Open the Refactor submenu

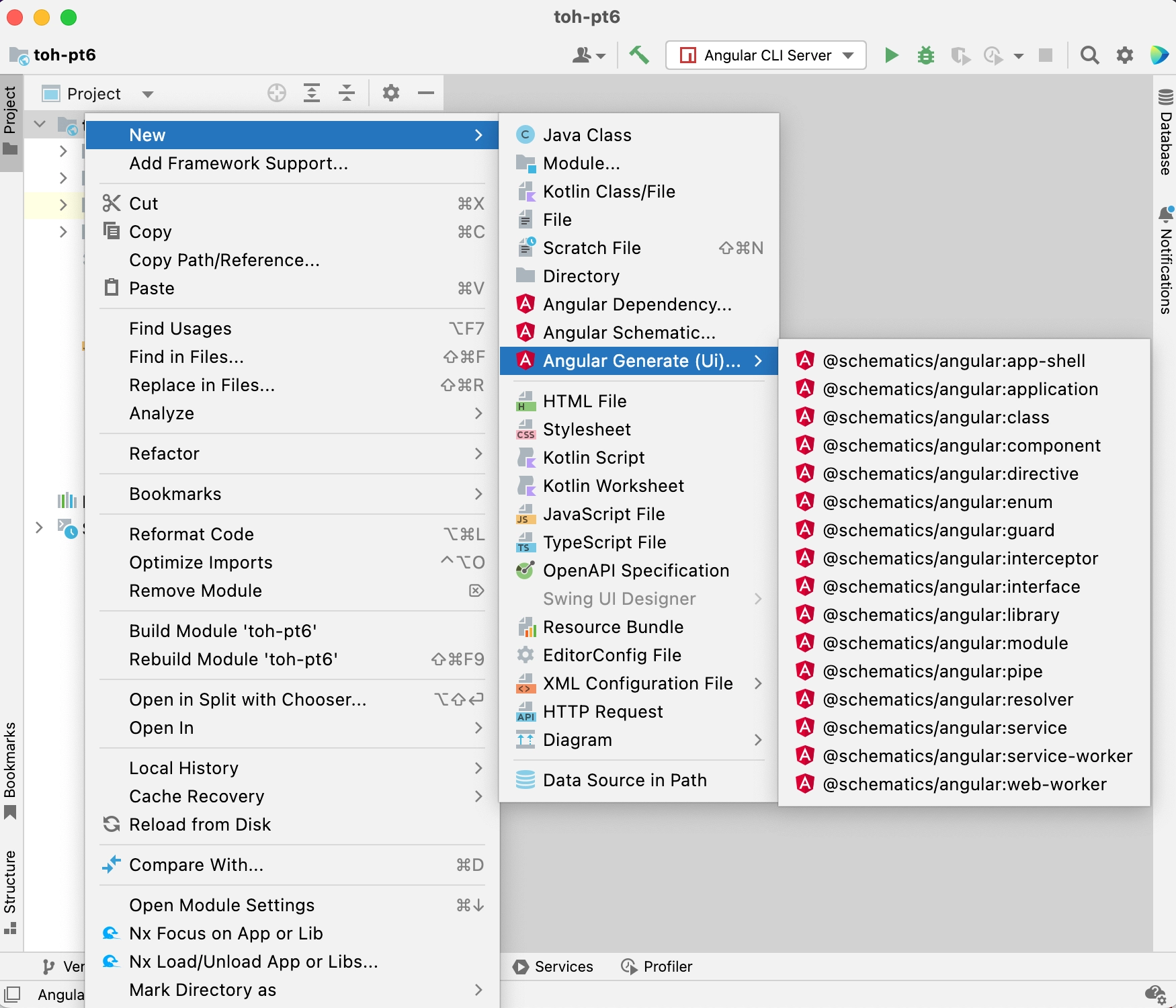[x=293, y=454]
